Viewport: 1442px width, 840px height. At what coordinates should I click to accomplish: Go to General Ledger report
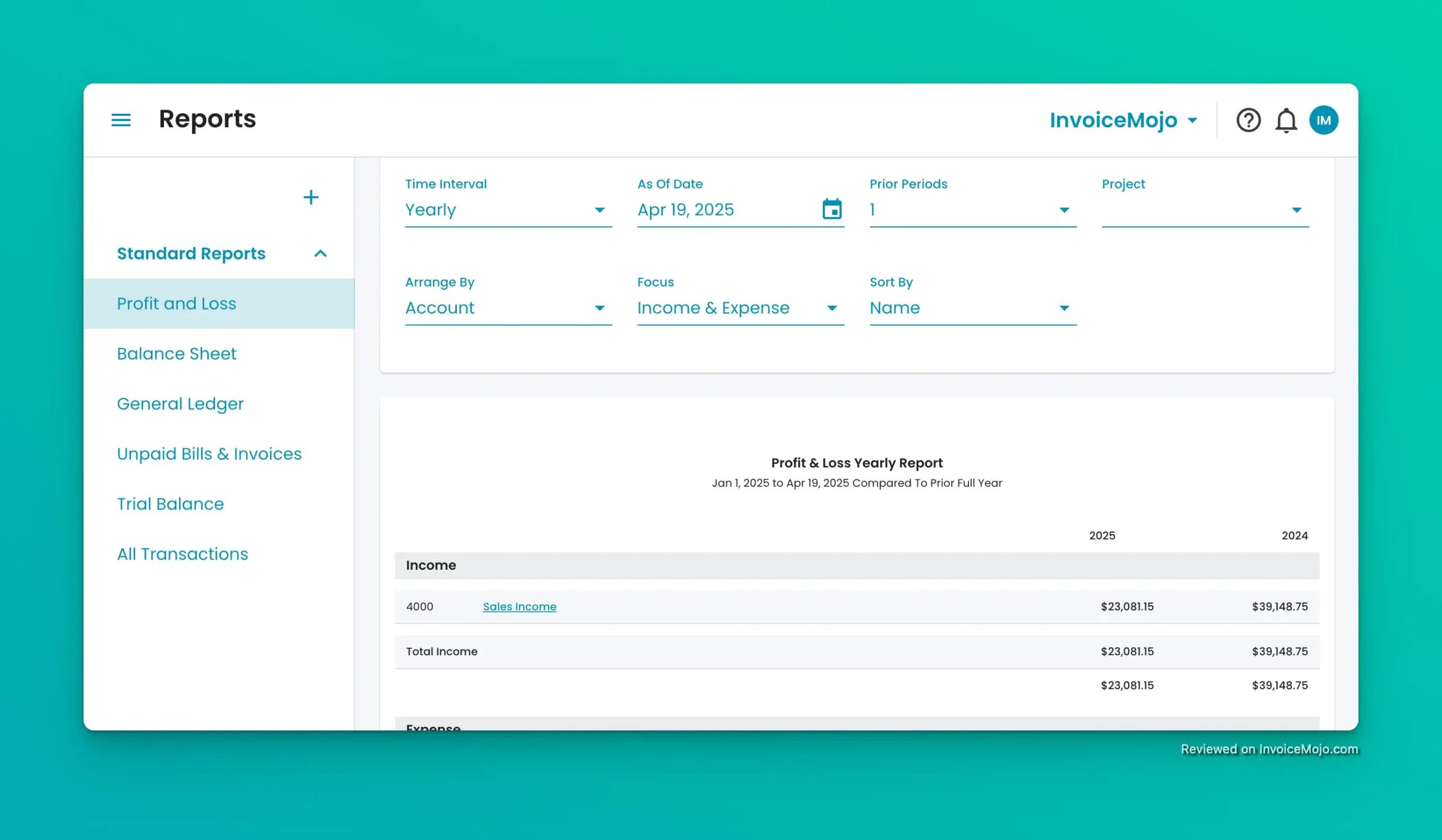[x=180, y=404]
